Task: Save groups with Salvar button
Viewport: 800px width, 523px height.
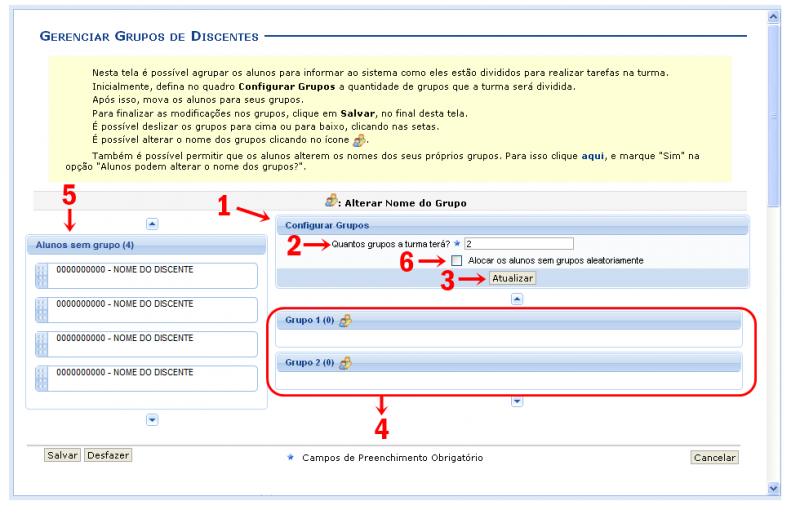Action: click(62, 455)
